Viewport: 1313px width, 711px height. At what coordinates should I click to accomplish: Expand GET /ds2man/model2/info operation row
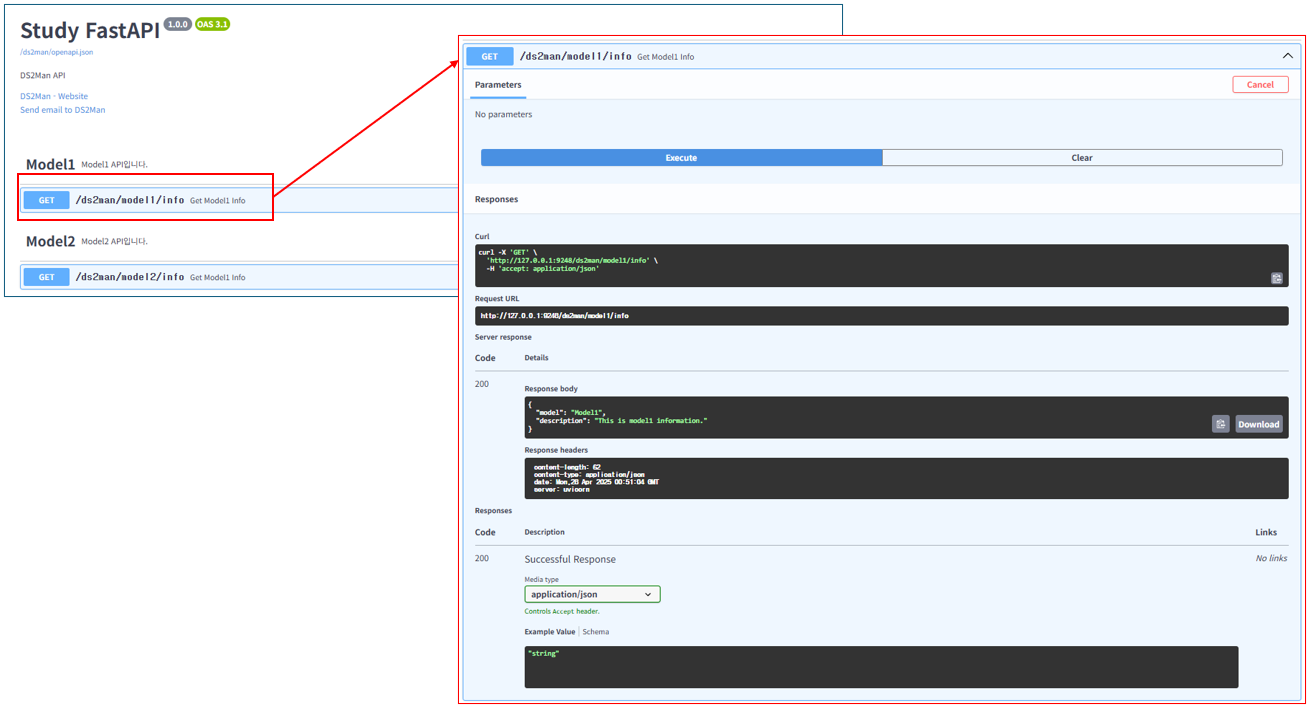point(237,277)
